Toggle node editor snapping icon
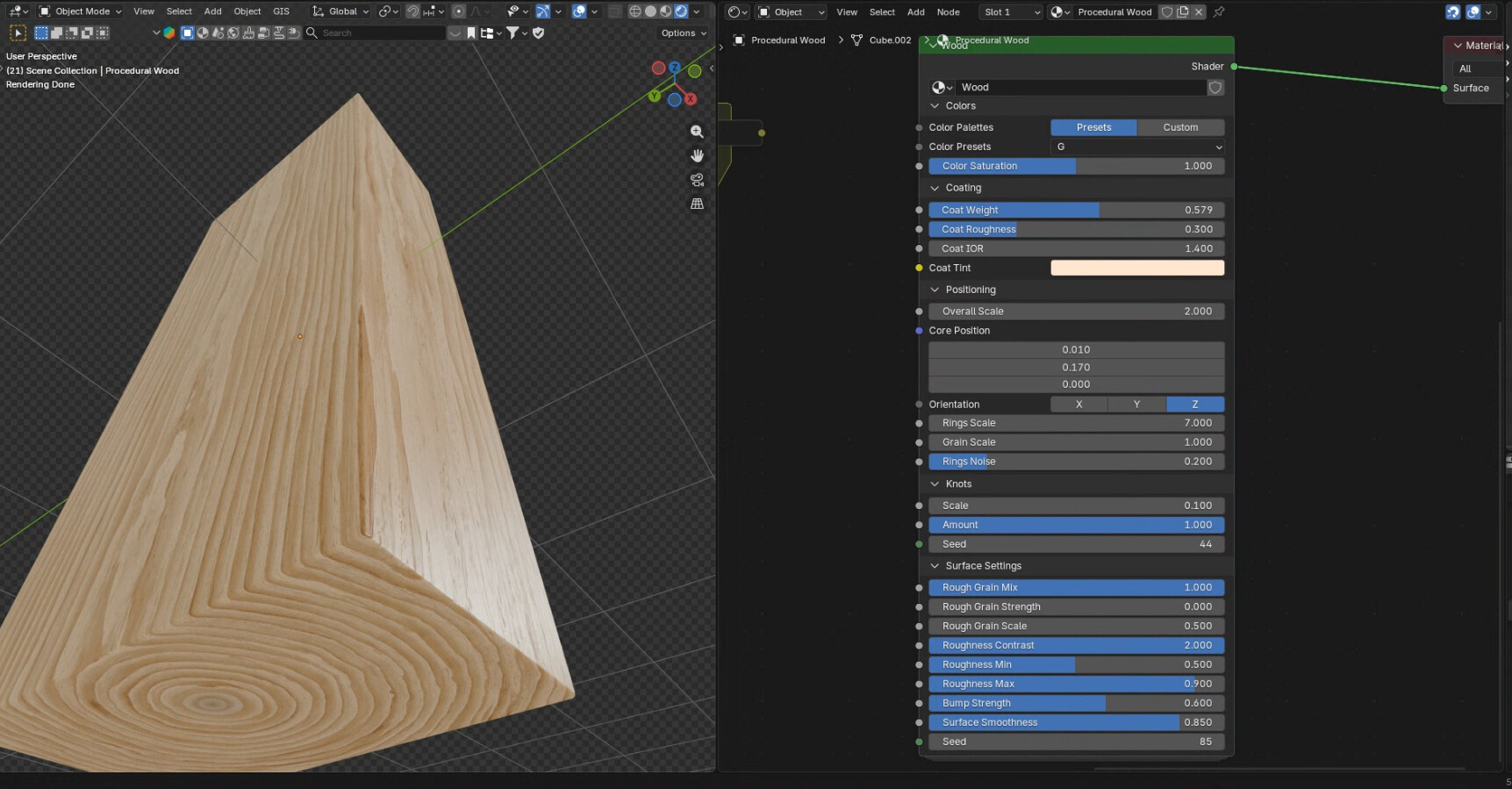Screen dimensions: 1512x789 pyautogui.click(x=1453, y=12)
